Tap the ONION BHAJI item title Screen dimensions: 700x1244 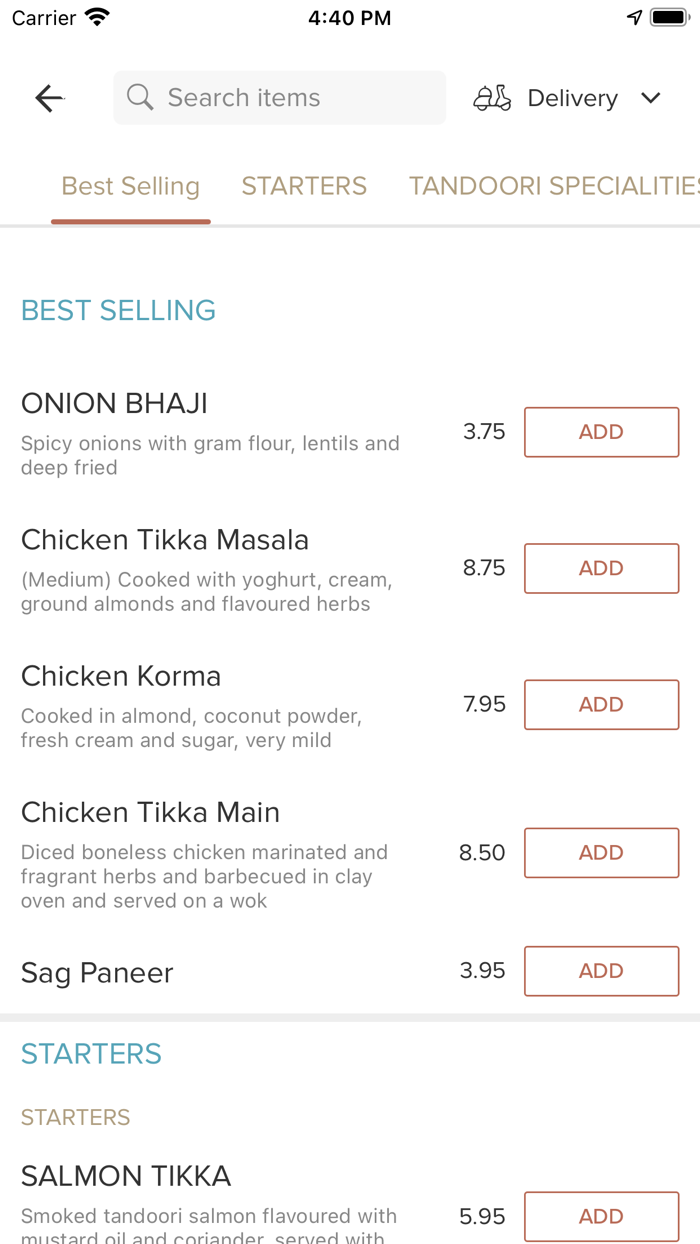[x=114, y=404]
